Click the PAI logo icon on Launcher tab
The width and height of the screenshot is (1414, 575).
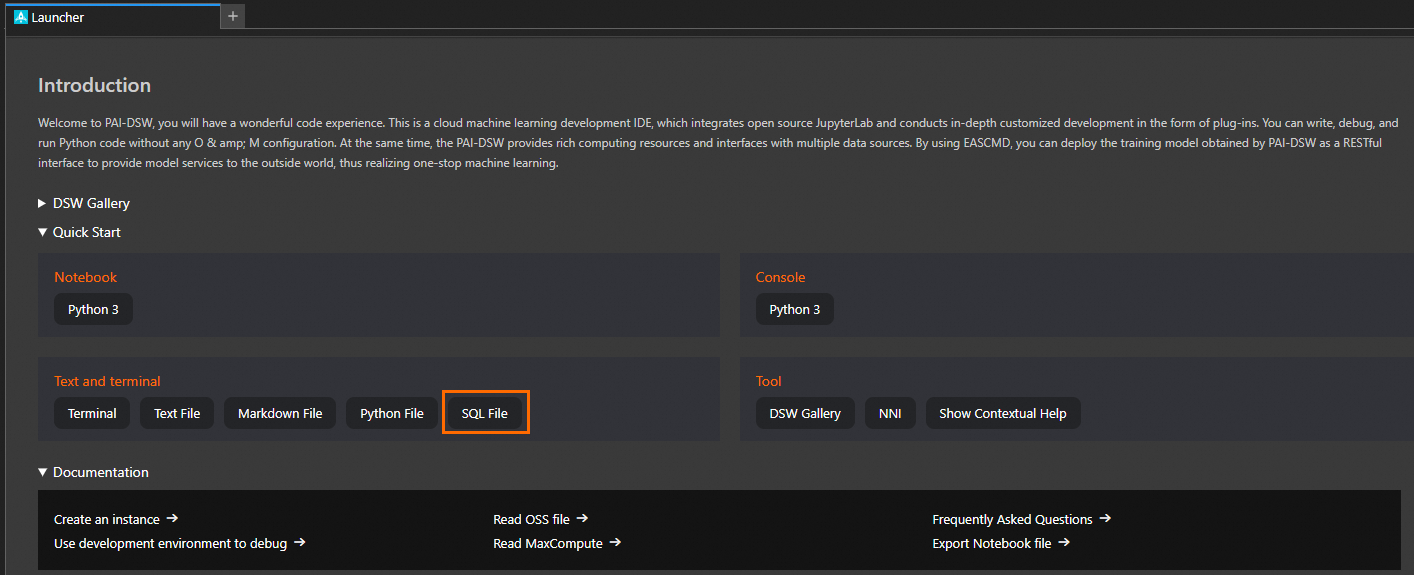coord(21,17)
